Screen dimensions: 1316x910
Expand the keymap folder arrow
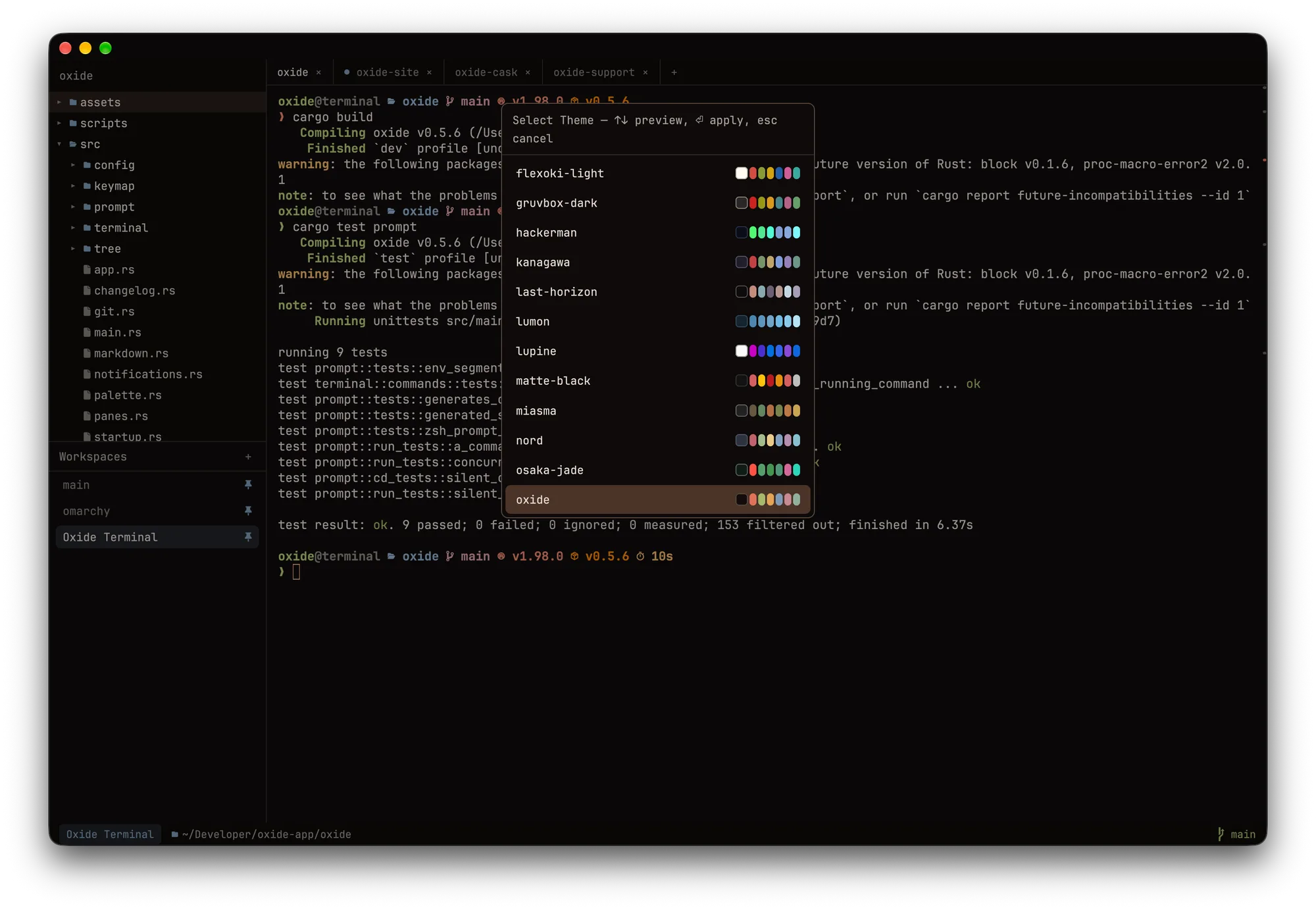pos(73,186)
